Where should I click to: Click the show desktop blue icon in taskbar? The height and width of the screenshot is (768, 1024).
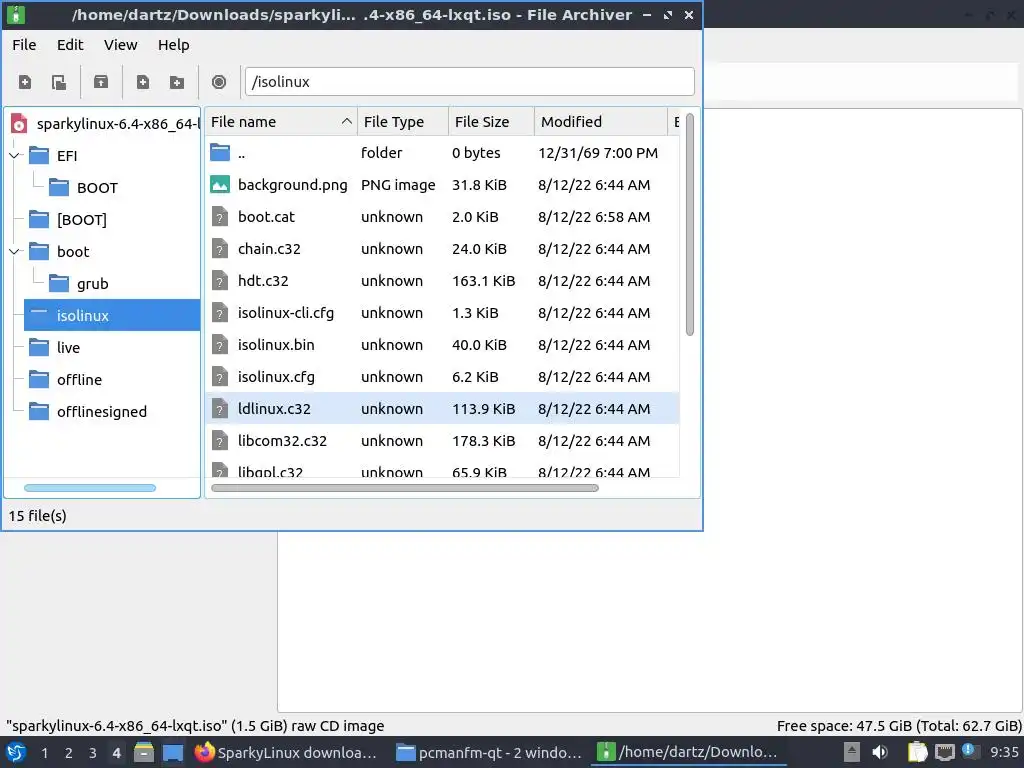(x=173, y=752)
